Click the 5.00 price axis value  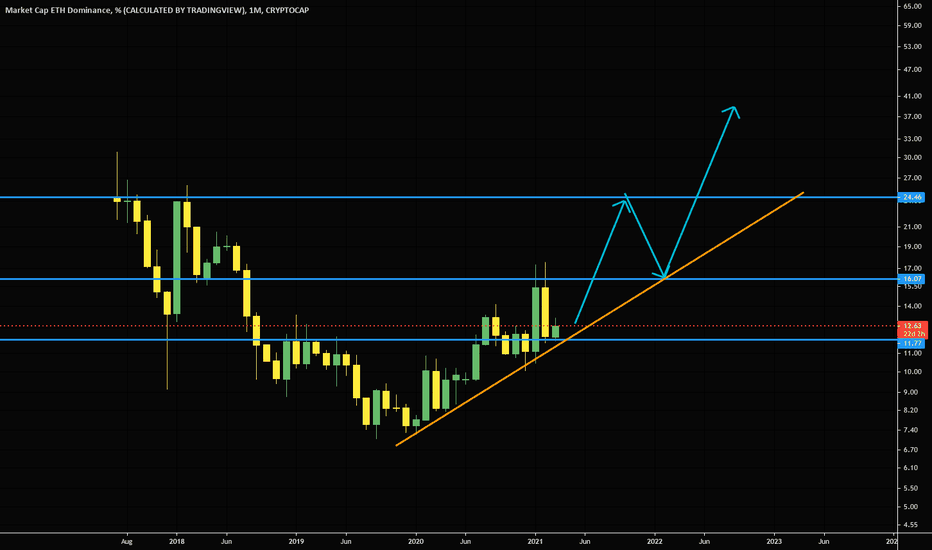click(912, 507)
